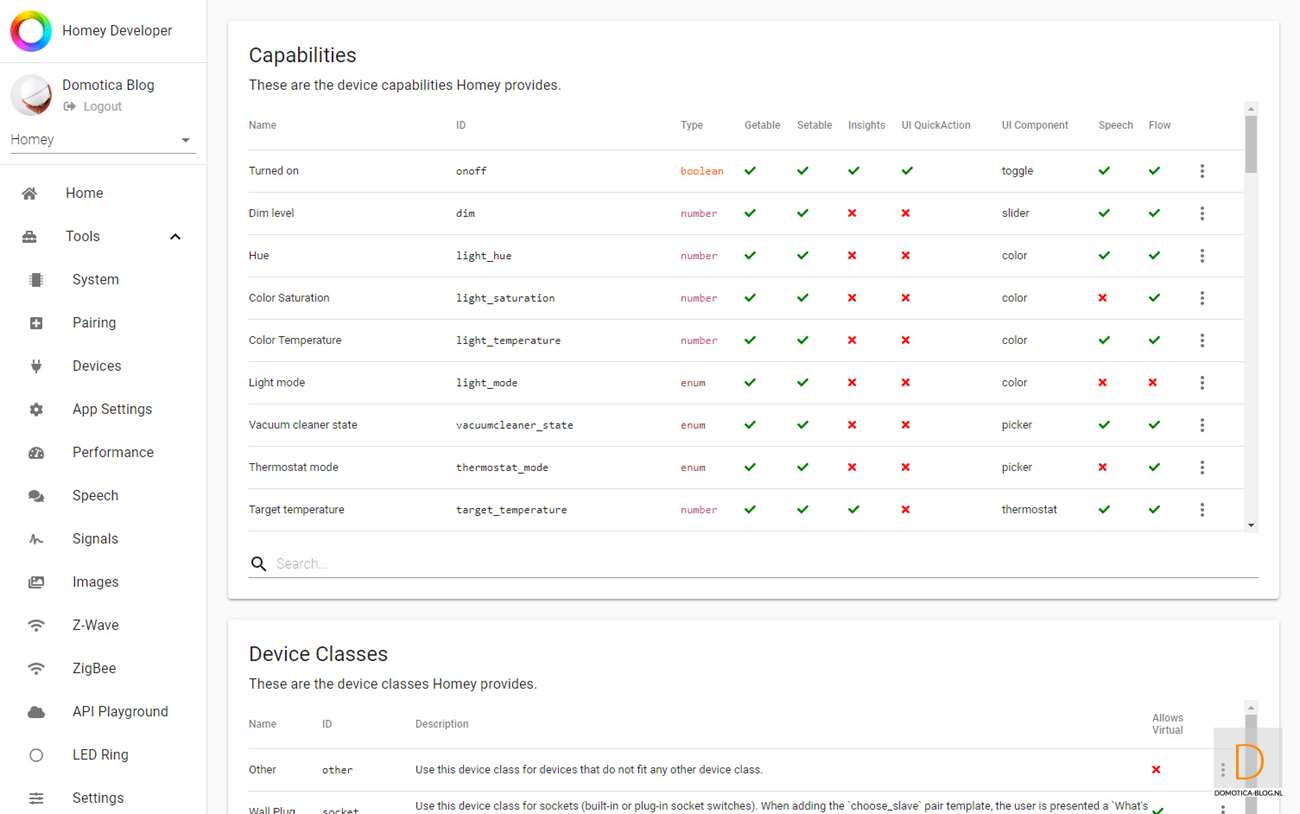Click the Capabilities table scrollbar down arrow
The height and width of the screenshot is (814, 1300).
coord(1250,525)
